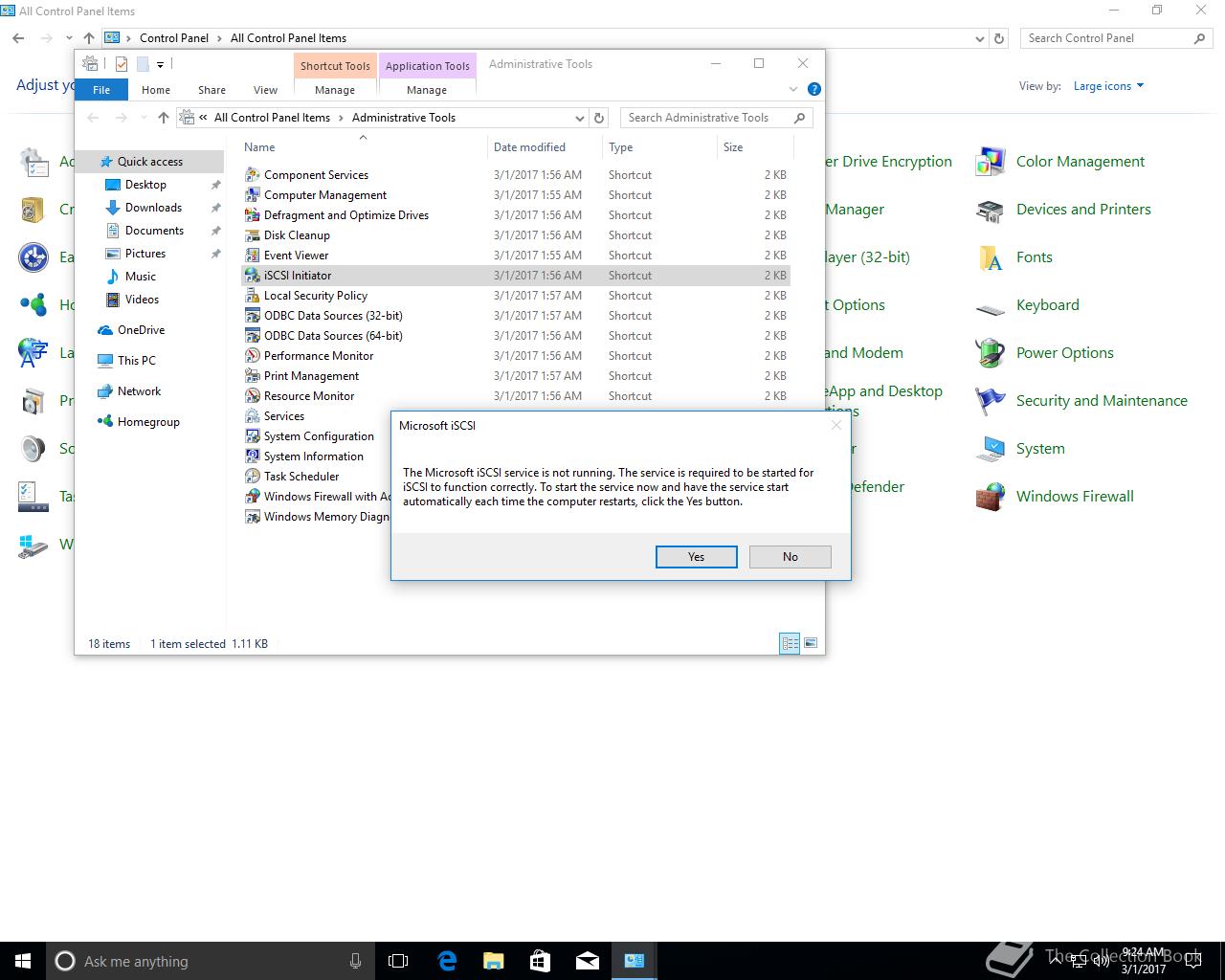Open Task View on taskbar
1225x980 pixels.
398,961
